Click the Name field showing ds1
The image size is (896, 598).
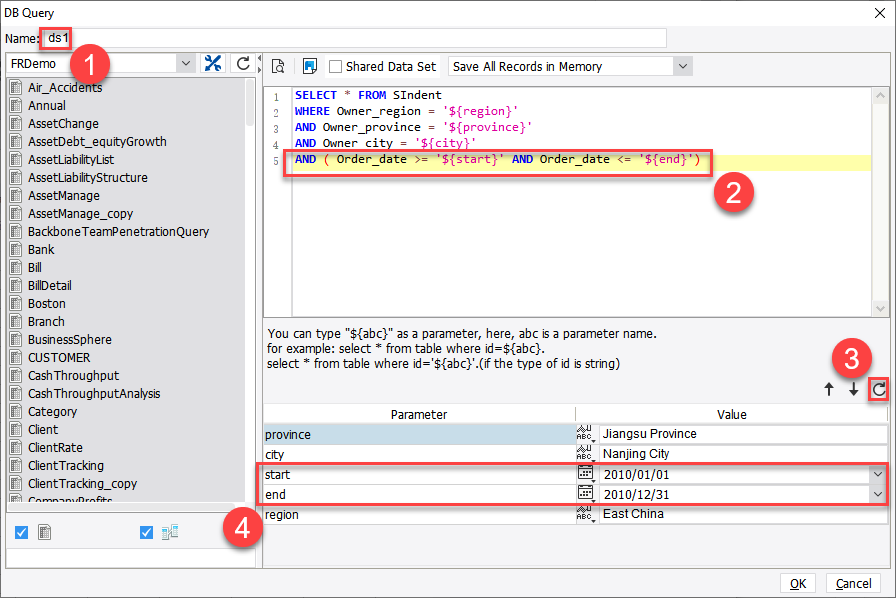tap(57, 38)
